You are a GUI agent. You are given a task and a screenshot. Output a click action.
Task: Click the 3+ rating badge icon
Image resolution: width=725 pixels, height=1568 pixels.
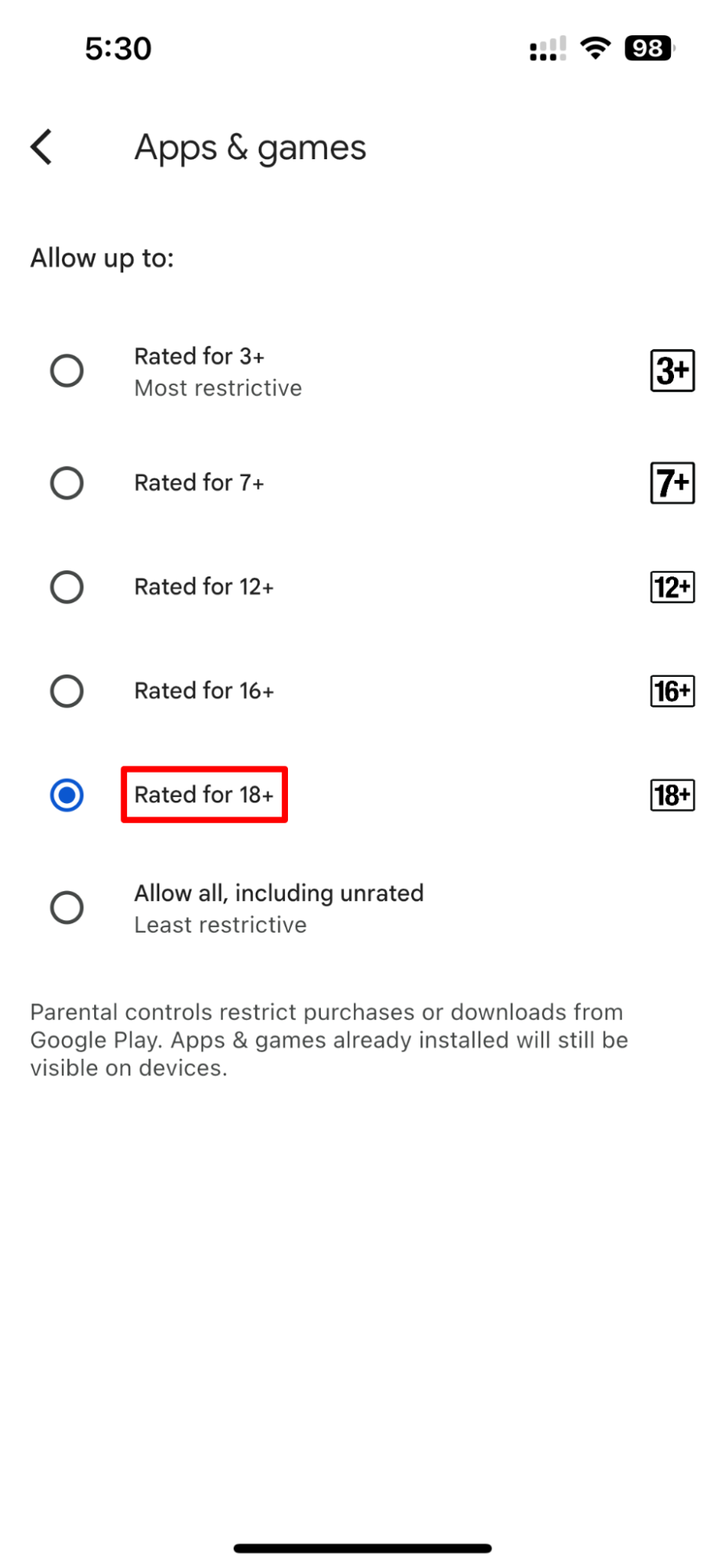[x=672, y=370]
